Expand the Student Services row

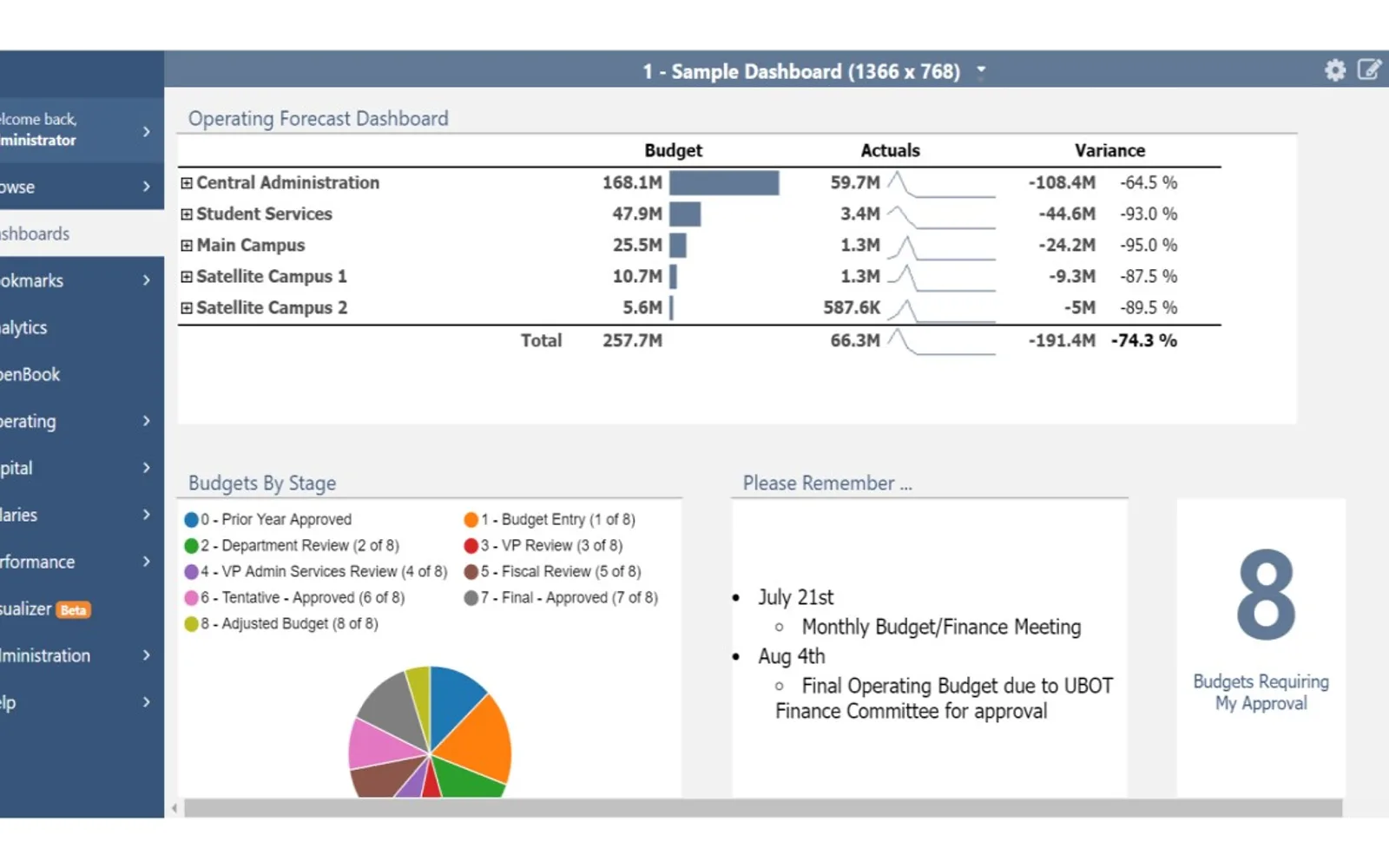point(186,214)
